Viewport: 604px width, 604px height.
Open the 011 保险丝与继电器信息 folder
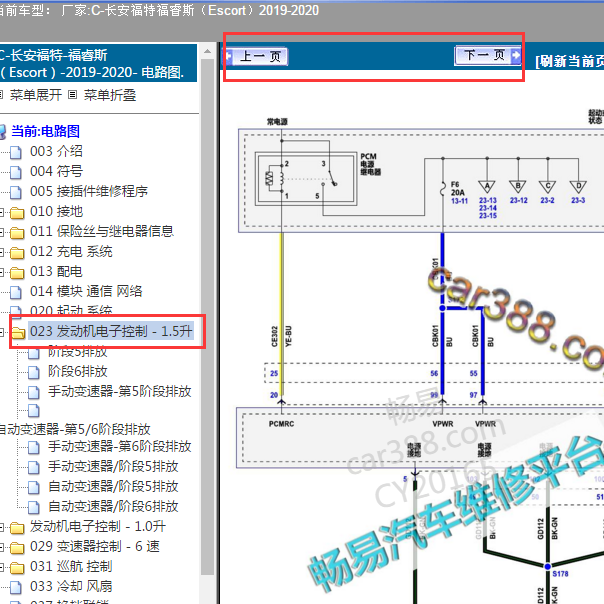(102, 232)
